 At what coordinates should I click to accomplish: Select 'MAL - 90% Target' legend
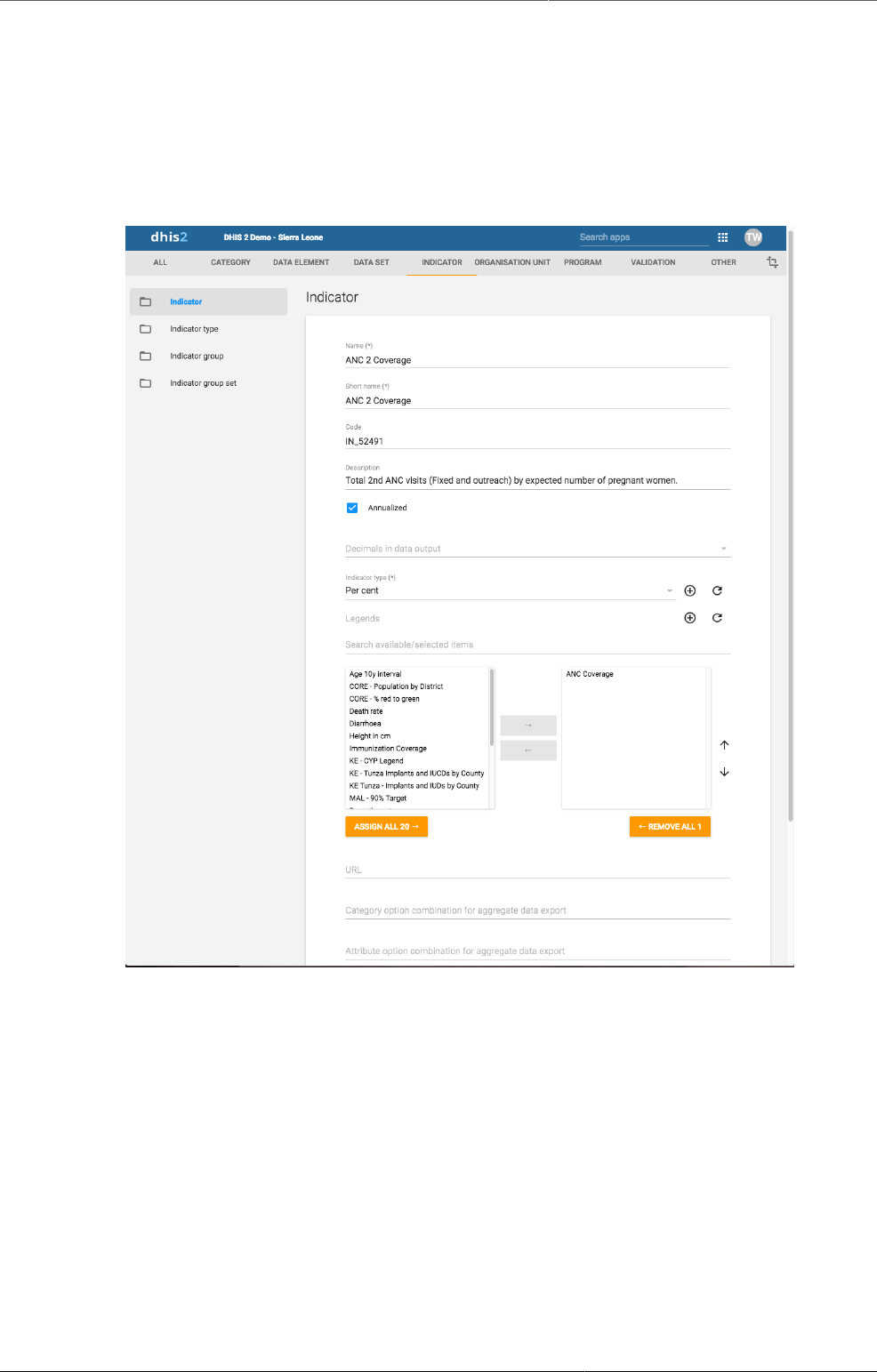pos(377,798)
